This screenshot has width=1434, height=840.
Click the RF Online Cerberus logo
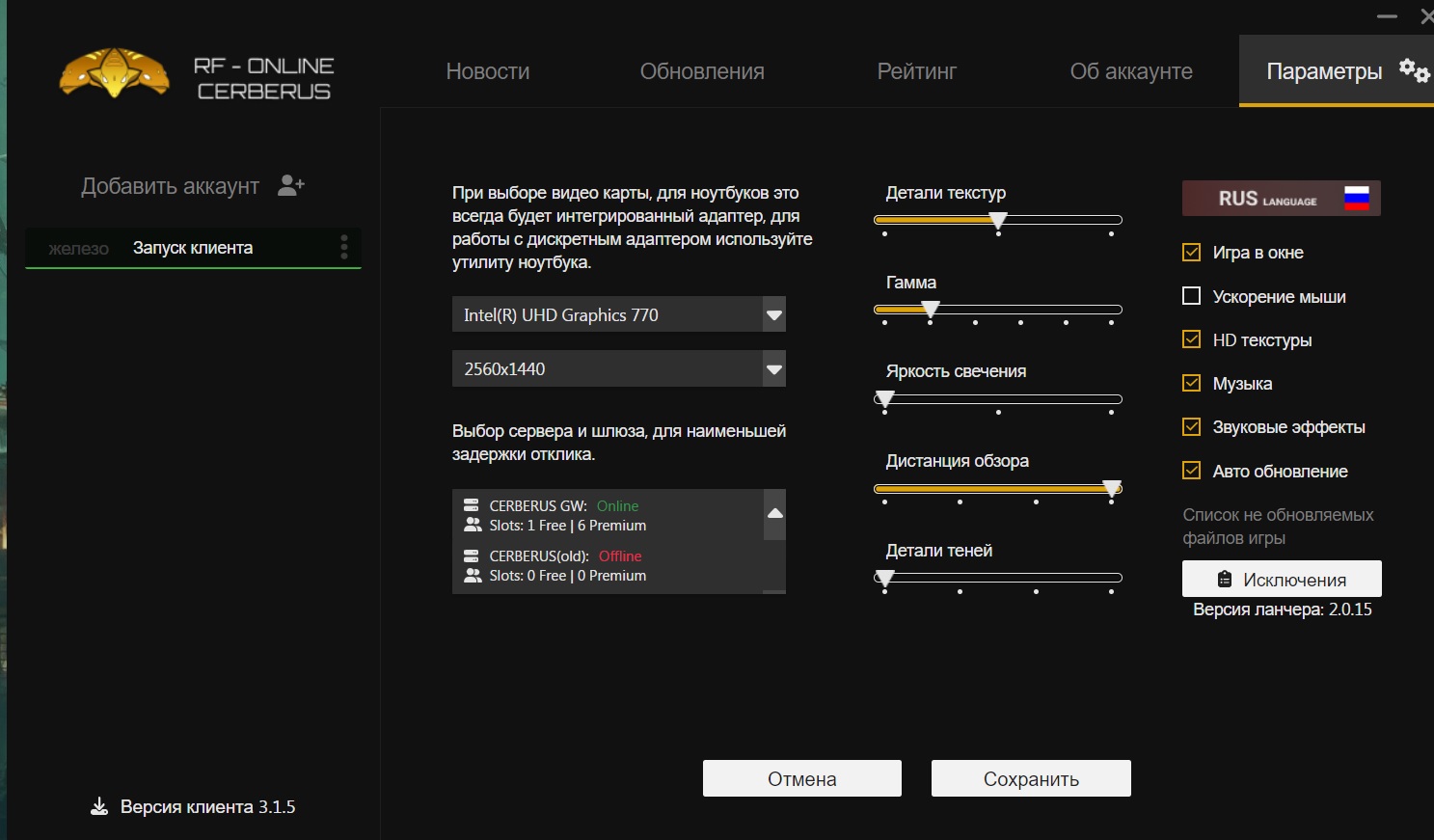point(115,73)
